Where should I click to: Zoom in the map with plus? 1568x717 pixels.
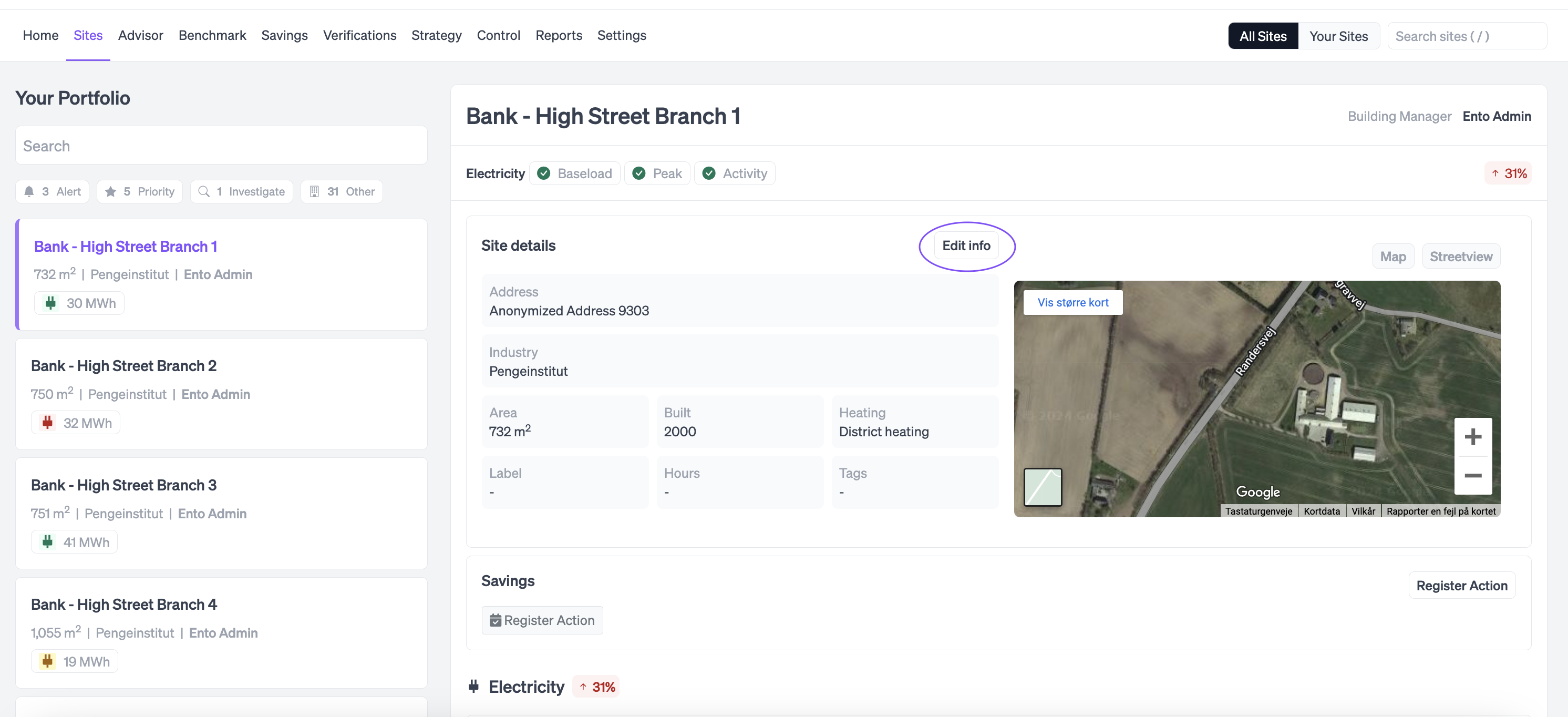[x=1472, y=437]
